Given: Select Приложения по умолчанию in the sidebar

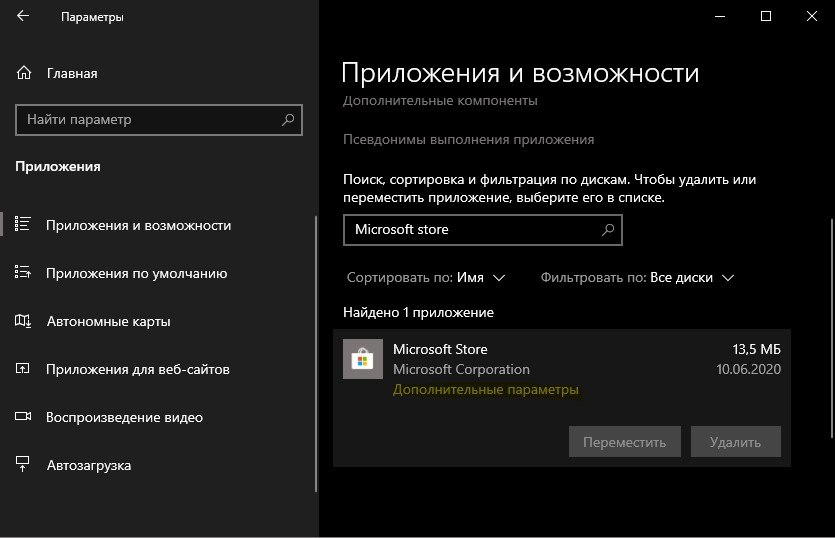Looking at the screenshot, I should tap(136, 273).
